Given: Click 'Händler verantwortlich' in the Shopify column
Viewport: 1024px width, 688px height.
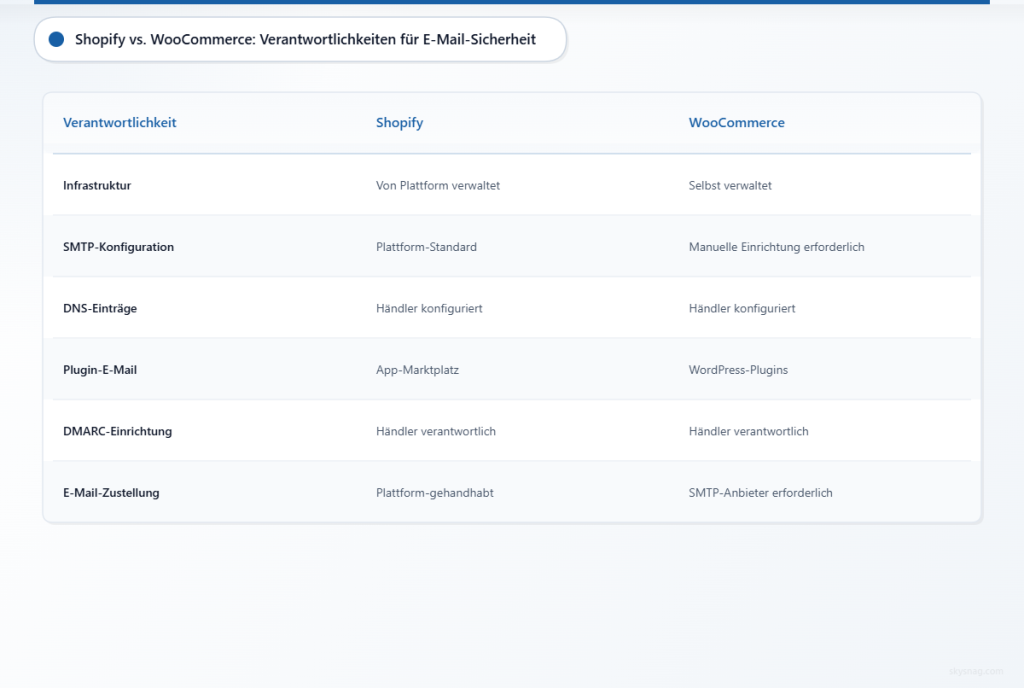Looking at the screenshot, I should coord(436,431).
